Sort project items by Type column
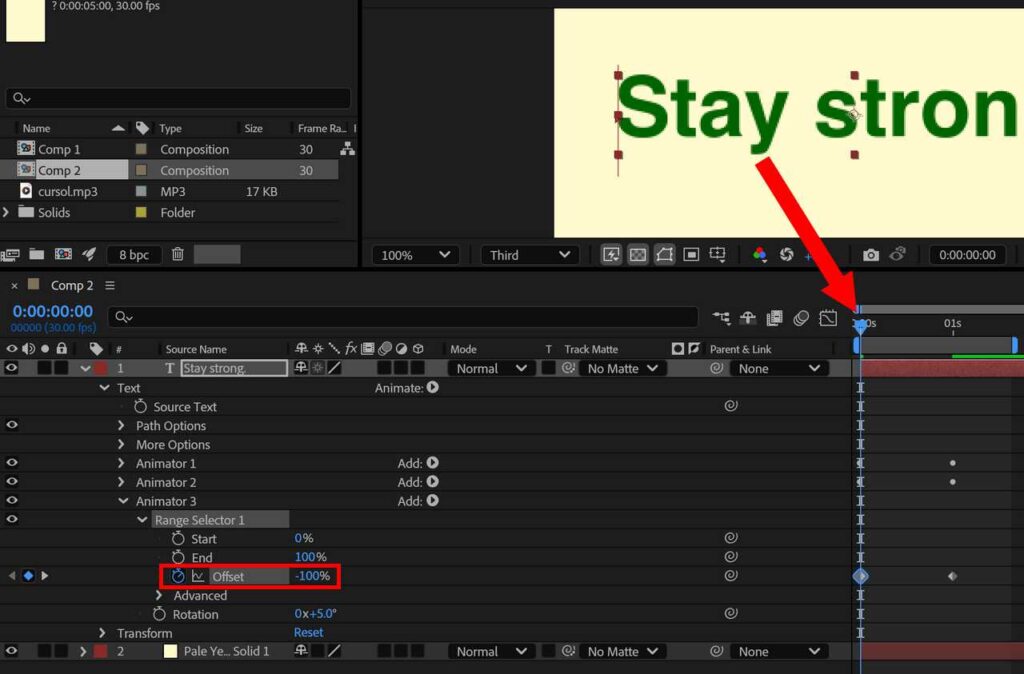 (x=170, y=128)
